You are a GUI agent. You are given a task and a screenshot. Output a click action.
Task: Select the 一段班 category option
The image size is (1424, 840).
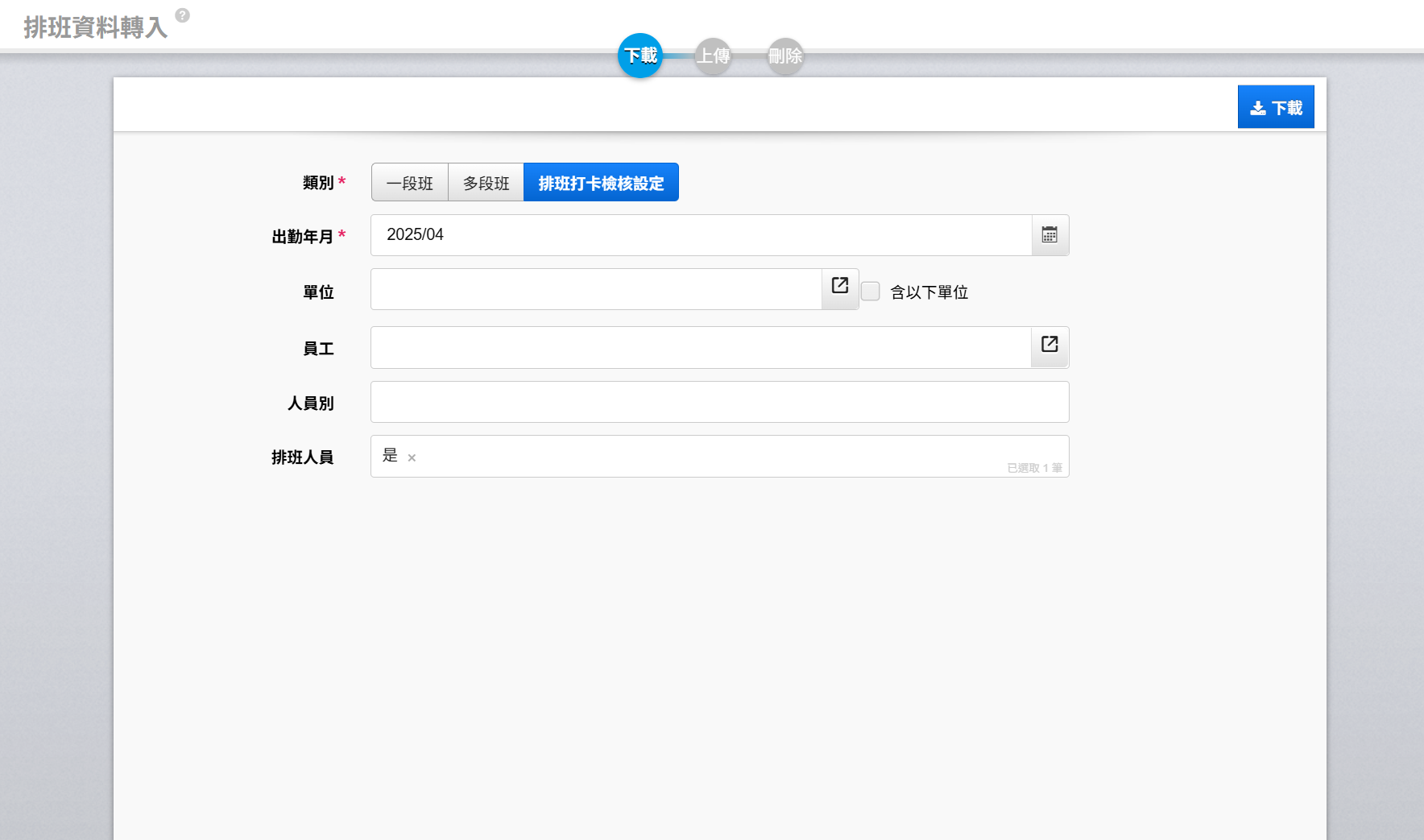click(409, 183)
